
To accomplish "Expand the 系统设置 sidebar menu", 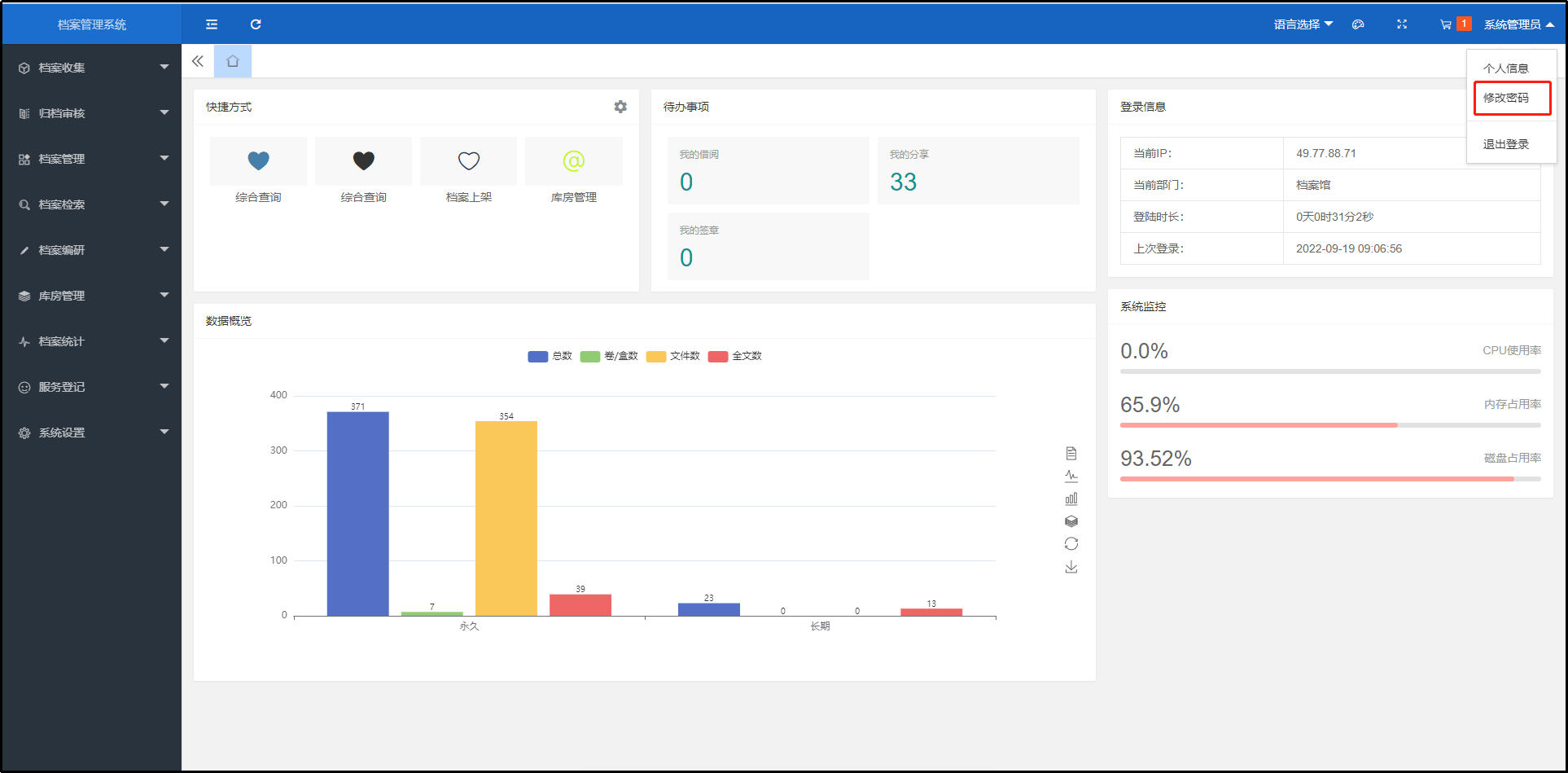I will (91, 433).
